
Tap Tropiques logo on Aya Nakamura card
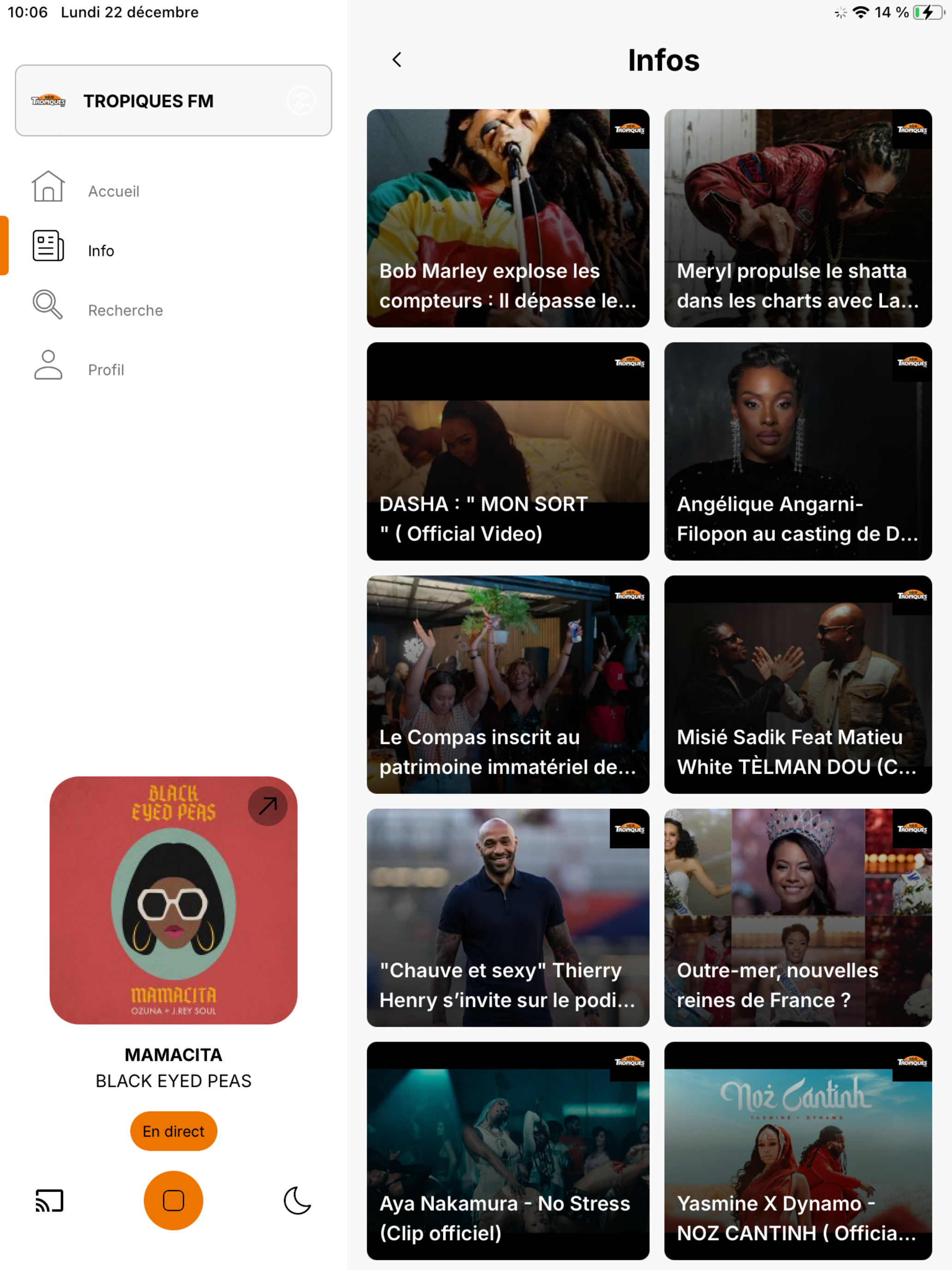click(630, 1061)
